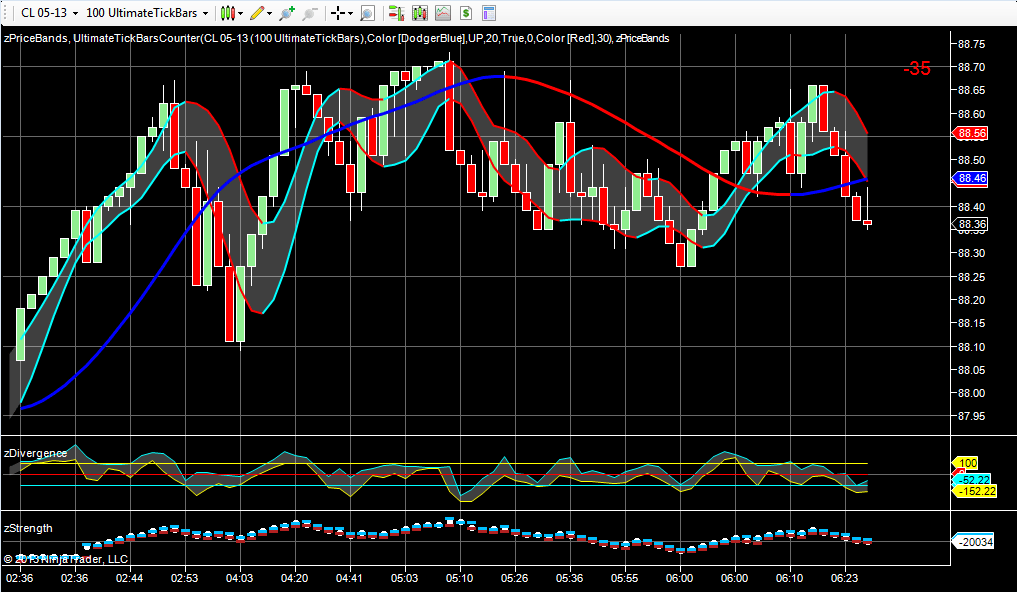The height and width of the screenshot is (592, 1017).
Task: Open the chart properties window icon
Action: point(489,13)
